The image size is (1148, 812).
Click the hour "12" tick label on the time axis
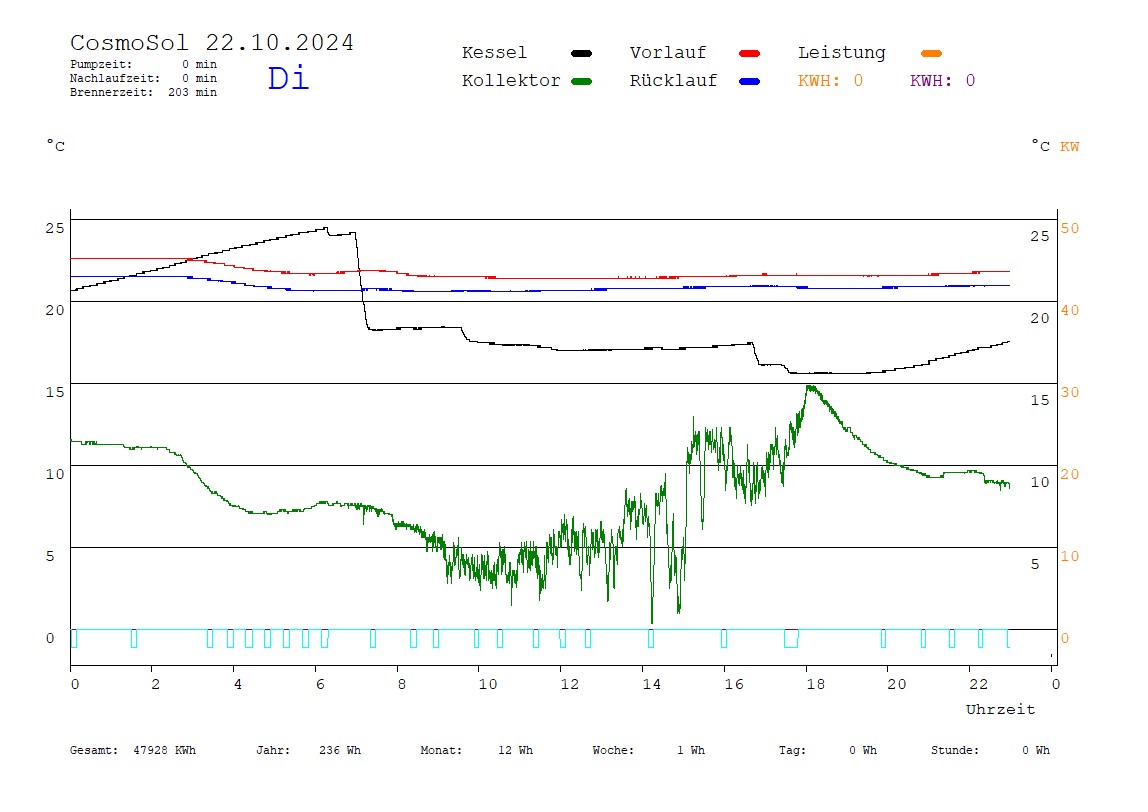point(570,685)
